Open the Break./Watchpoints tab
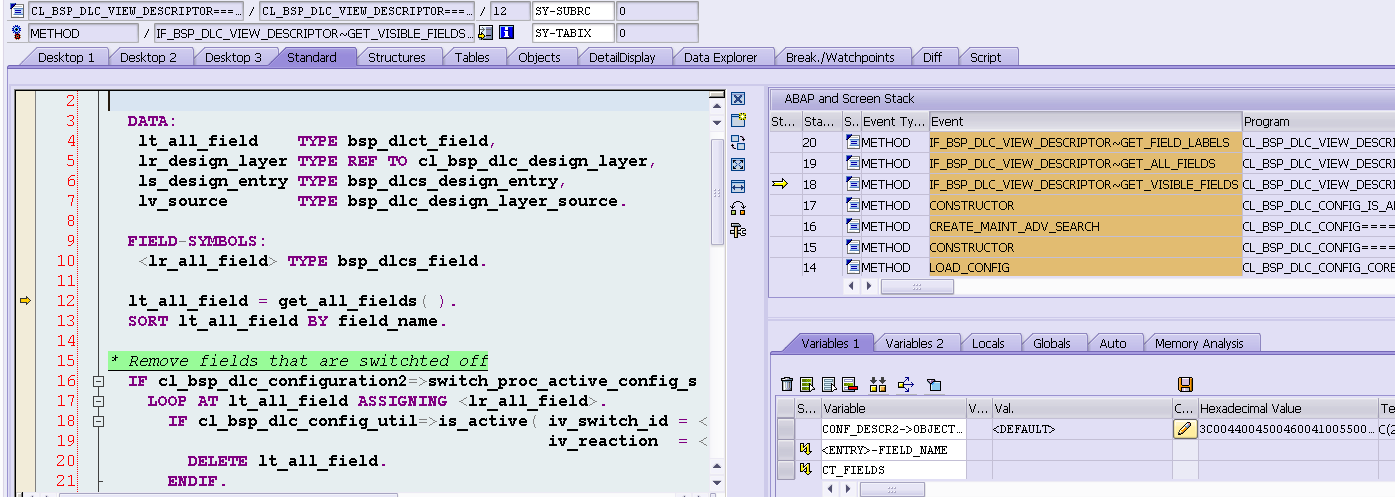 [840, 57]
